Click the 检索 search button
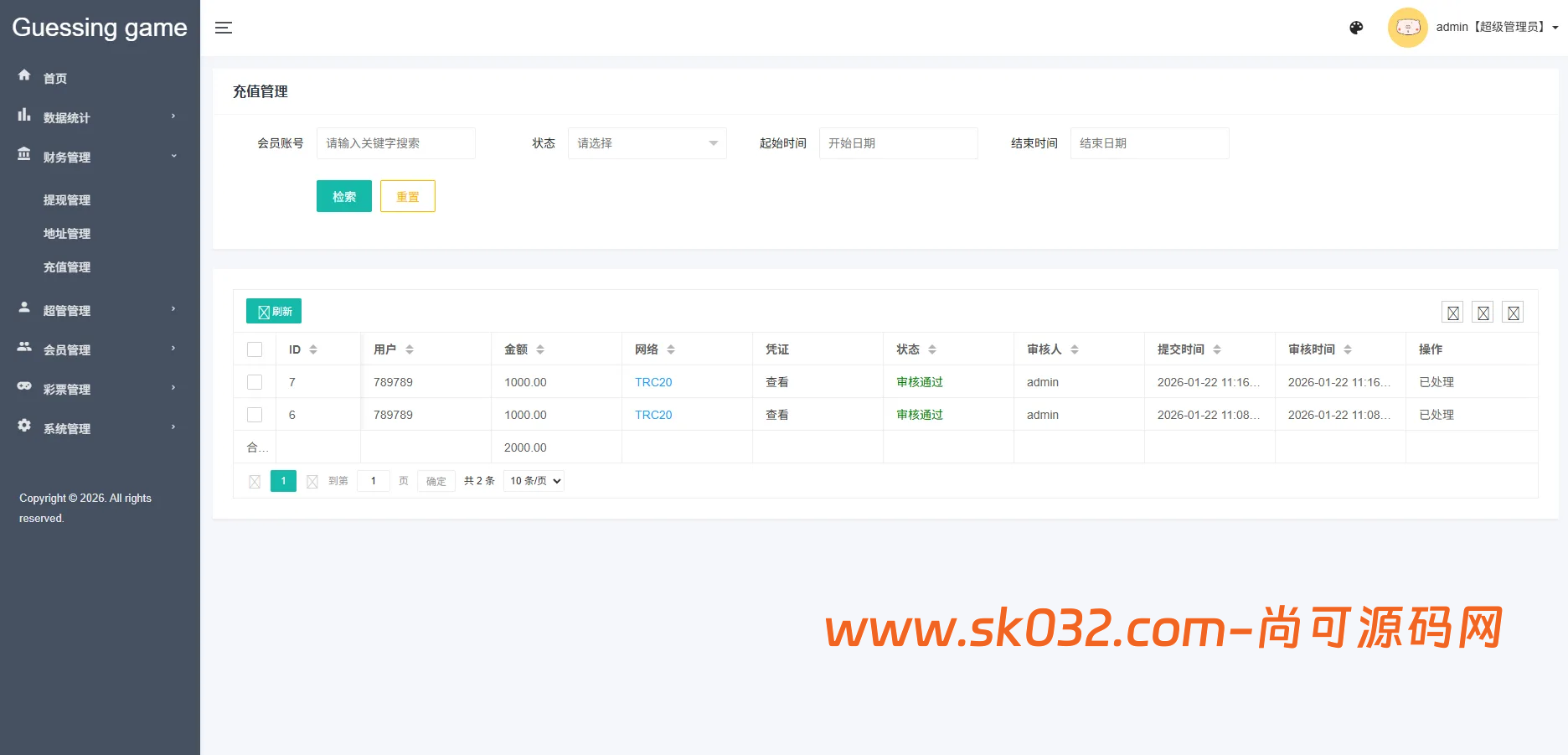 (x=343, y=196)
